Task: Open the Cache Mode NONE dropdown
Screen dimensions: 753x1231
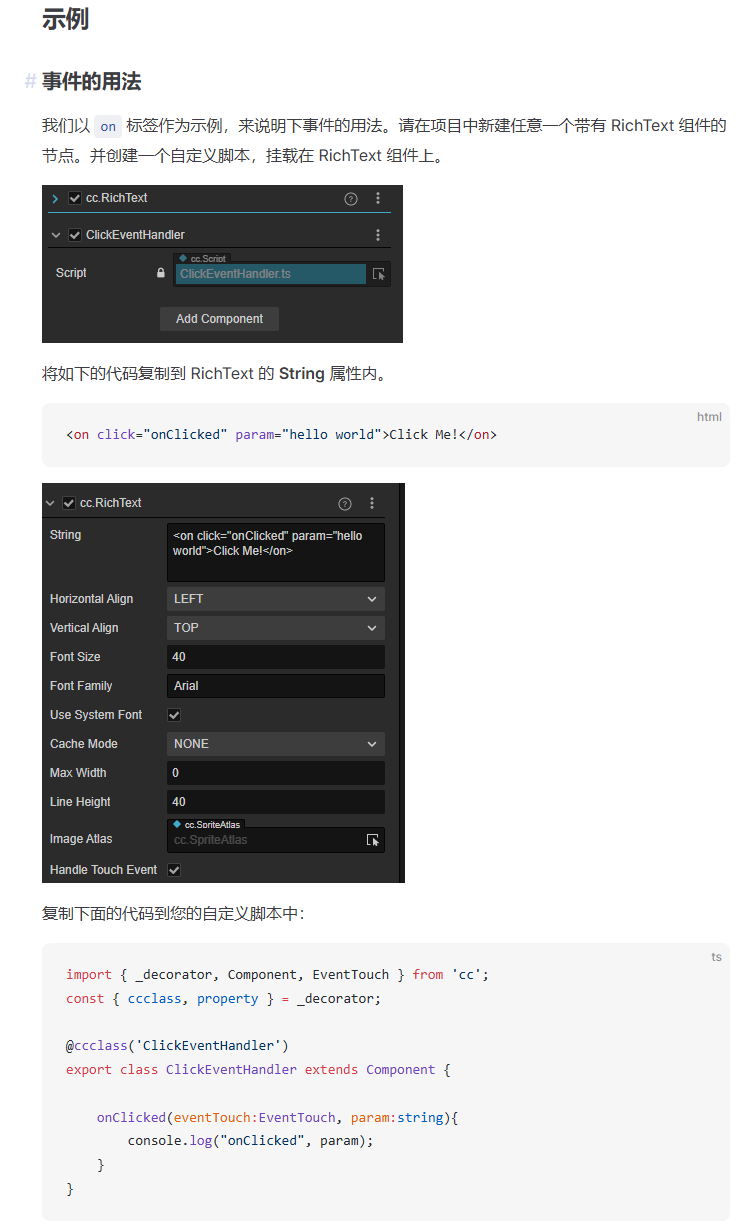Action: point(276,744)
